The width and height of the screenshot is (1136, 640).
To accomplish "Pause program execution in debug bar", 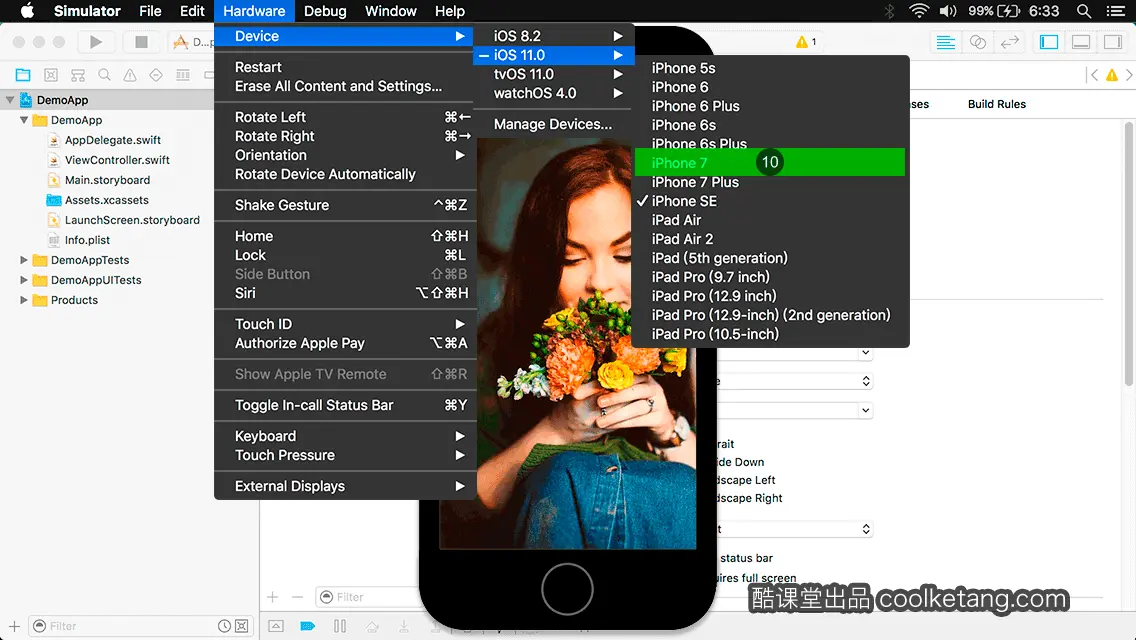I will pos(340,626).
